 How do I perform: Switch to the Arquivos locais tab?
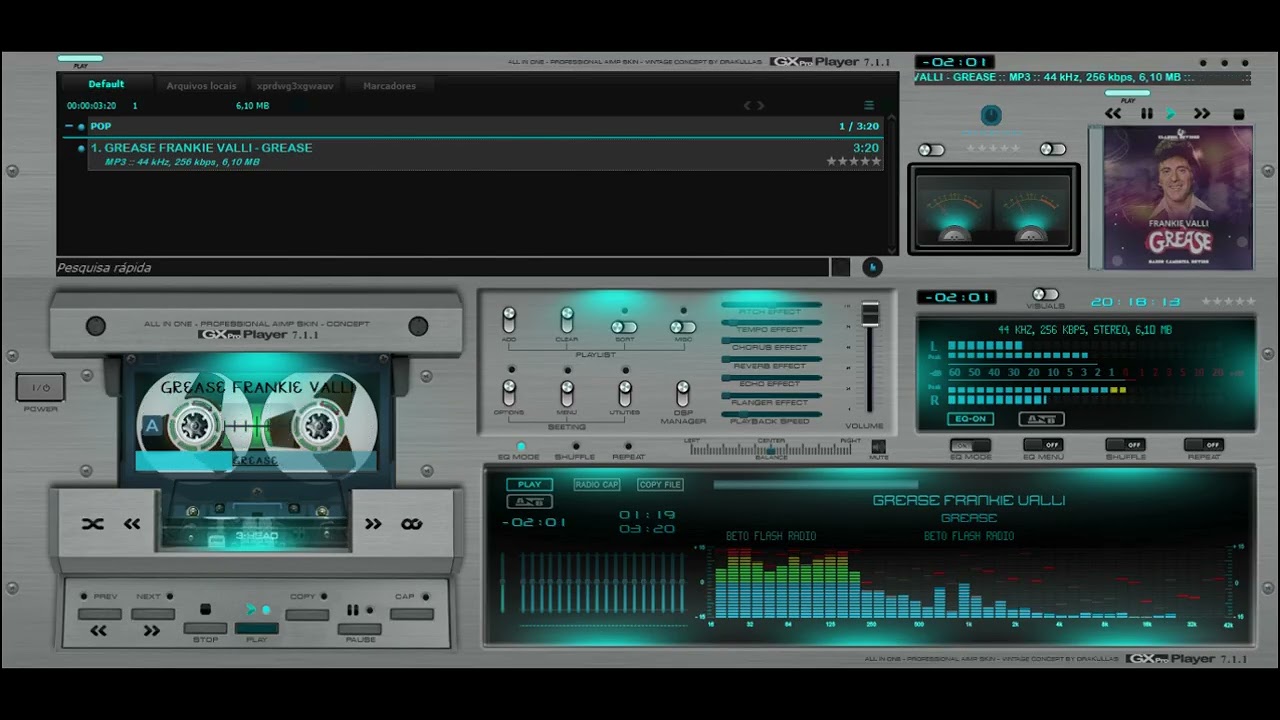(x=201, y=86)
